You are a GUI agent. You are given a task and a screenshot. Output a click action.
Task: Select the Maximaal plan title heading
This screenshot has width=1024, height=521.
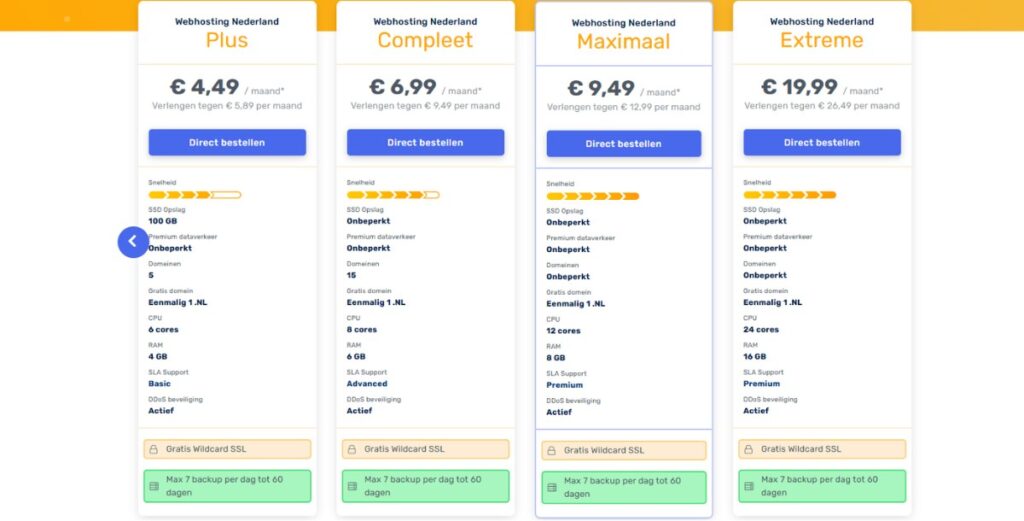pos(623,42)
